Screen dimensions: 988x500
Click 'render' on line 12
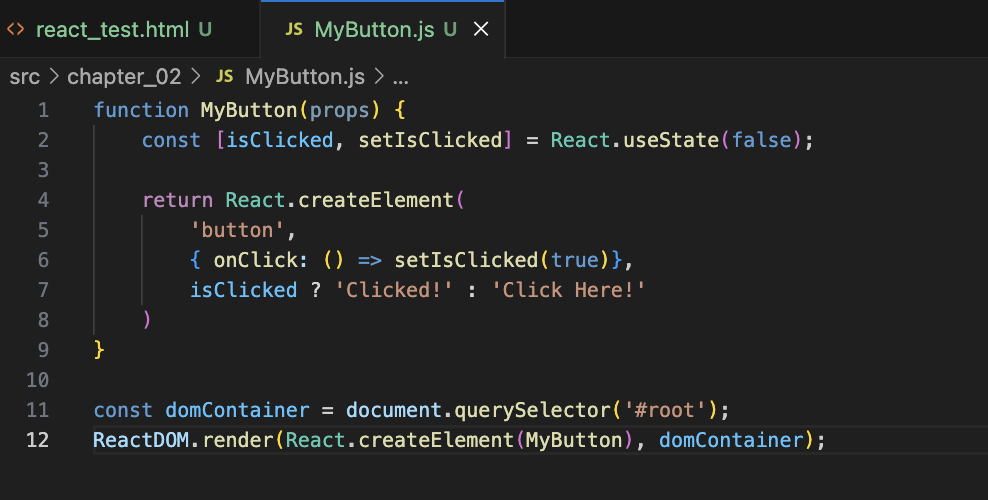click(x=238, y=440)
